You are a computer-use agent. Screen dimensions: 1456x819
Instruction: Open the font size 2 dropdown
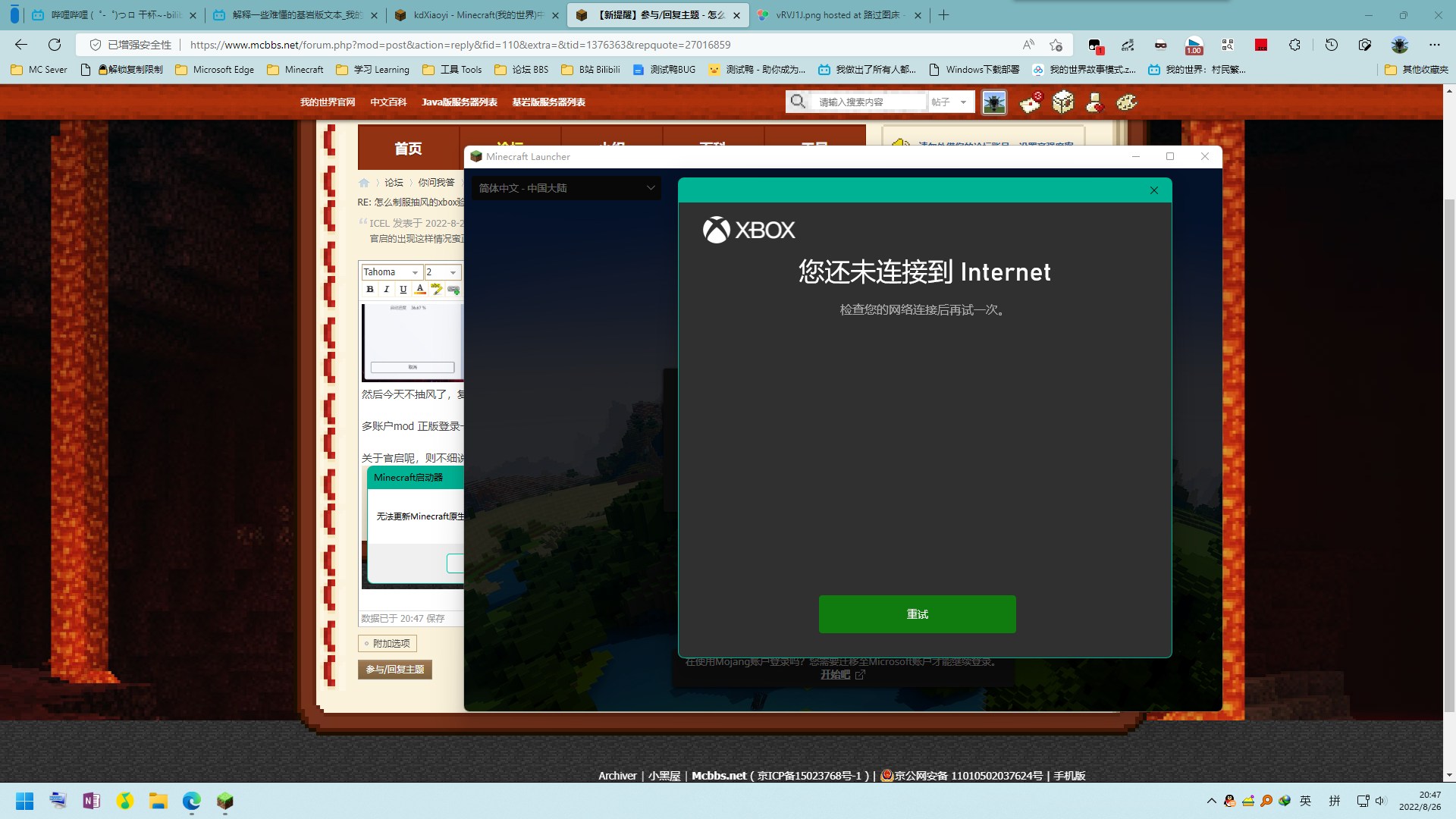tap(442, 272)
